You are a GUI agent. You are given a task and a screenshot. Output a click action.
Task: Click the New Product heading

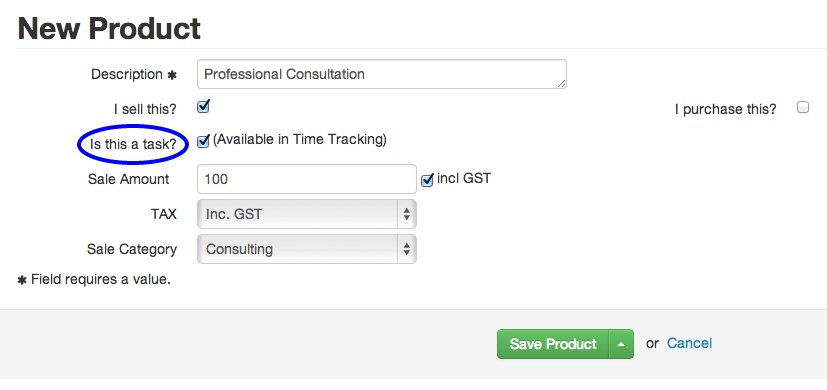point(109,28)
